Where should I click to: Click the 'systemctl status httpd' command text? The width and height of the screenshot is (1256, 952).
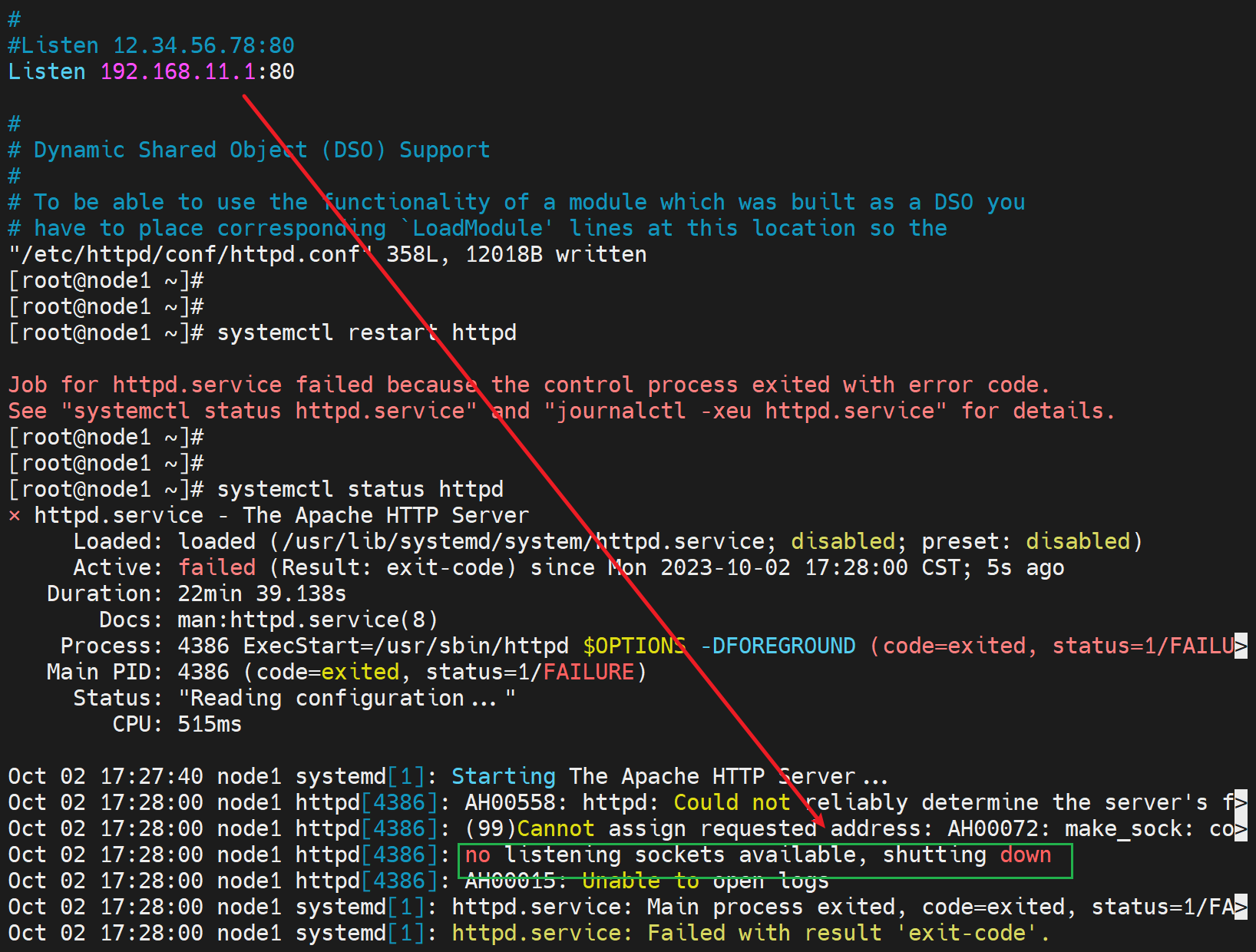[360, 490]
